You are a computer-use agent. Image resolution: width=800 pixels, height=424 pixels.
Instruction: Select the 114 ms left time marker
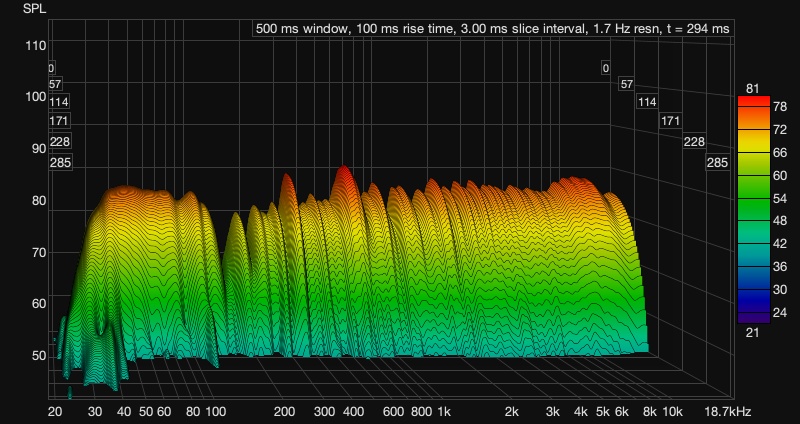59,102
